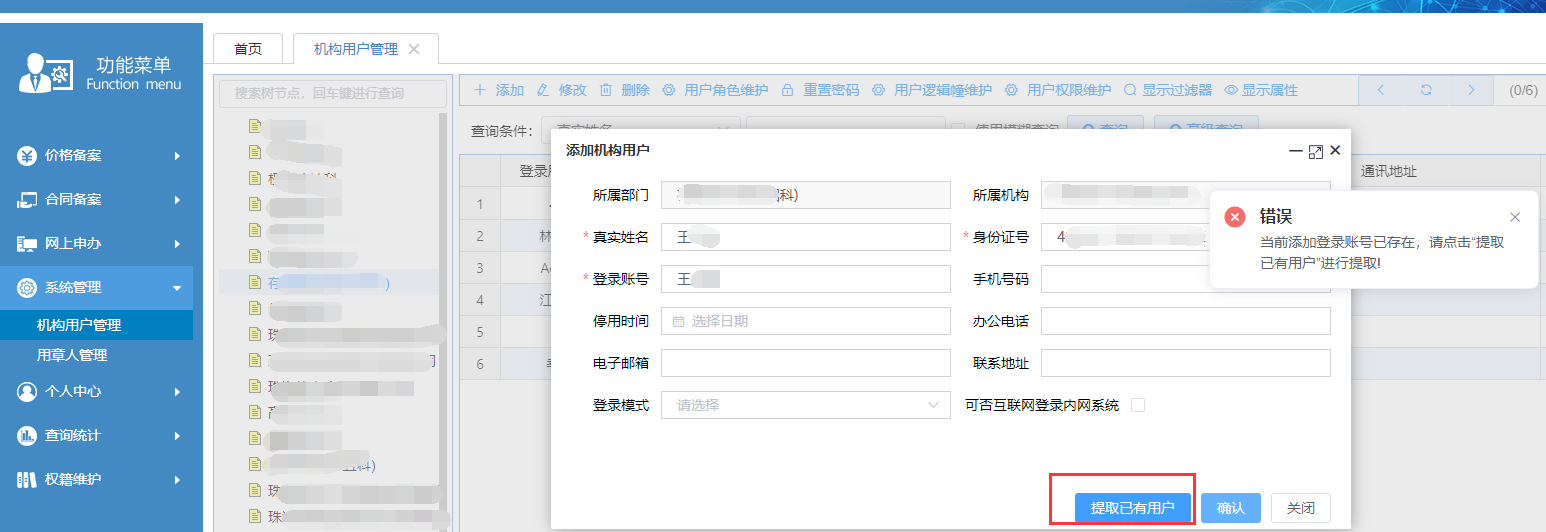
Task: Click the refresh icon beside pagination arrows
Action: 1426,90
